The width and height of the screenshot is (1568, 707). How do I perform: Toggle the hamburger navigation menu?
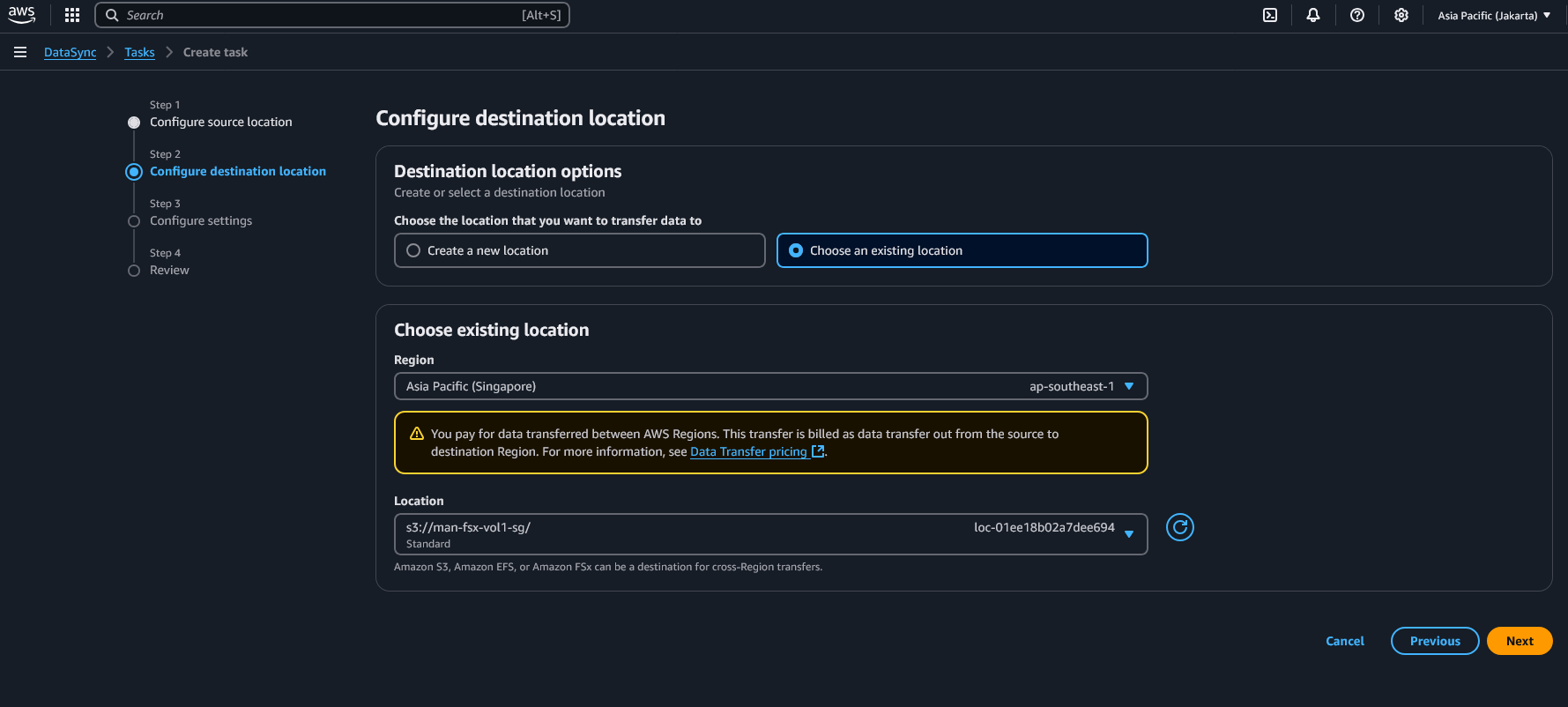point(20,52)
